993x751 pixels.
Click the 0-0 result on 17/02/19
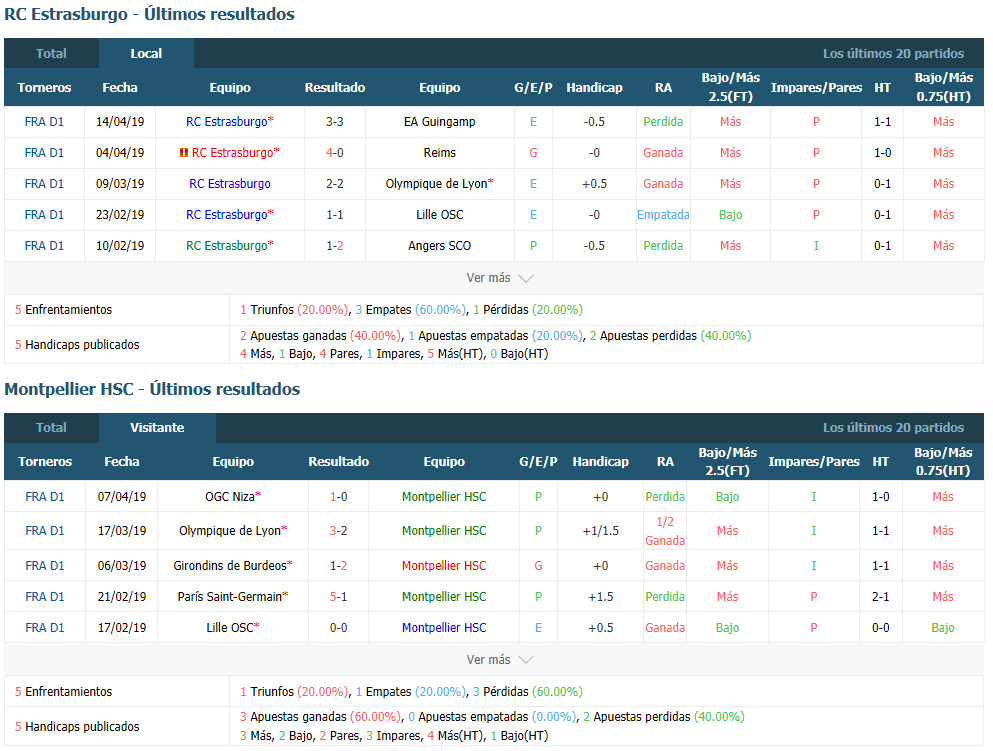pyautogui.click(x=339, y=628)
